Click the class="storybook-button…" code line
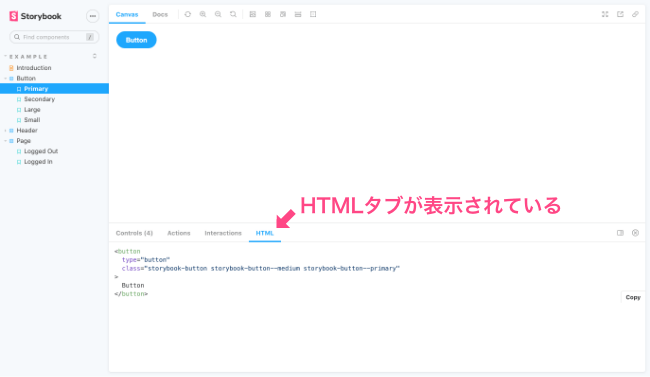The image size is (650, 377). click(x=261, y=268)
